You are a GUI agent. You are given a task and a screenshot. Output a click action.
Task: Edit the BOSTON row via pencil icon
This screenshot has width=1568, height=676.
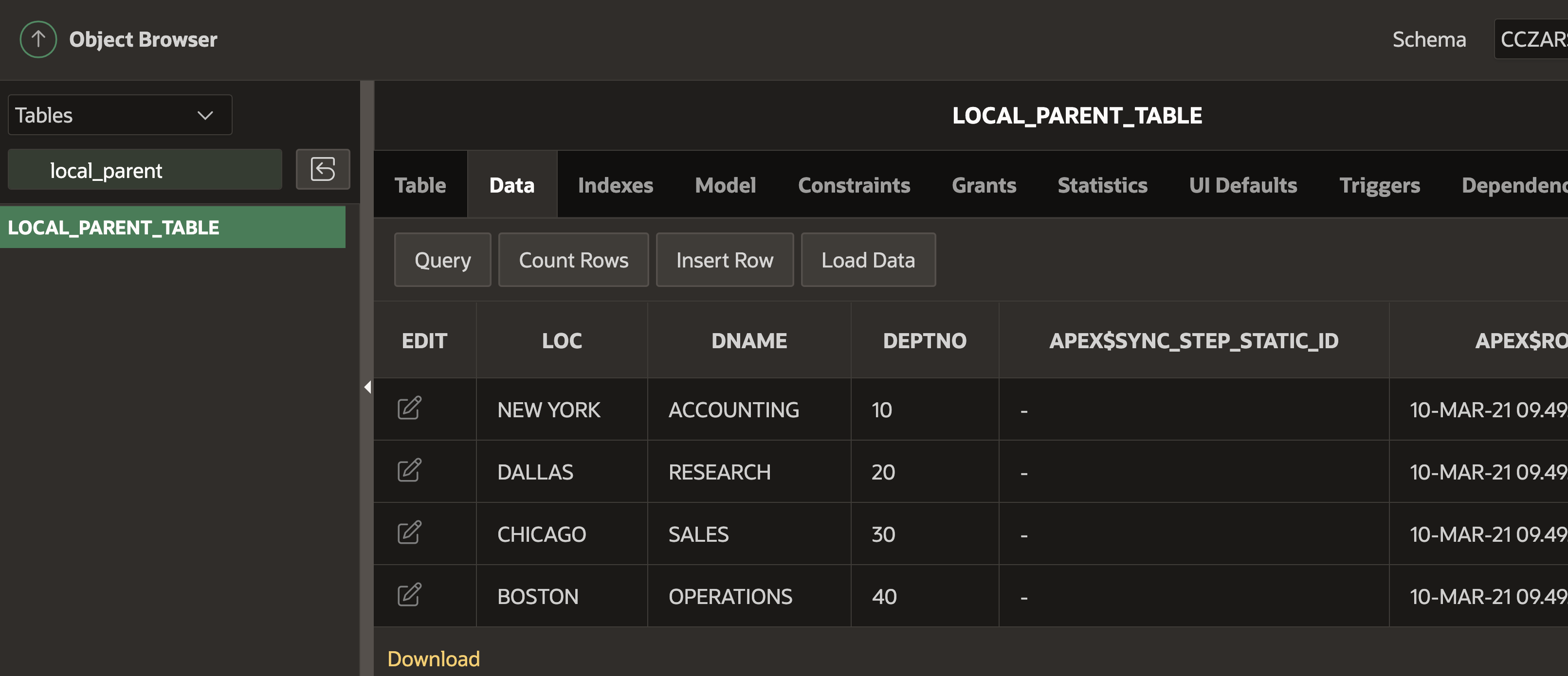(409, 595)
